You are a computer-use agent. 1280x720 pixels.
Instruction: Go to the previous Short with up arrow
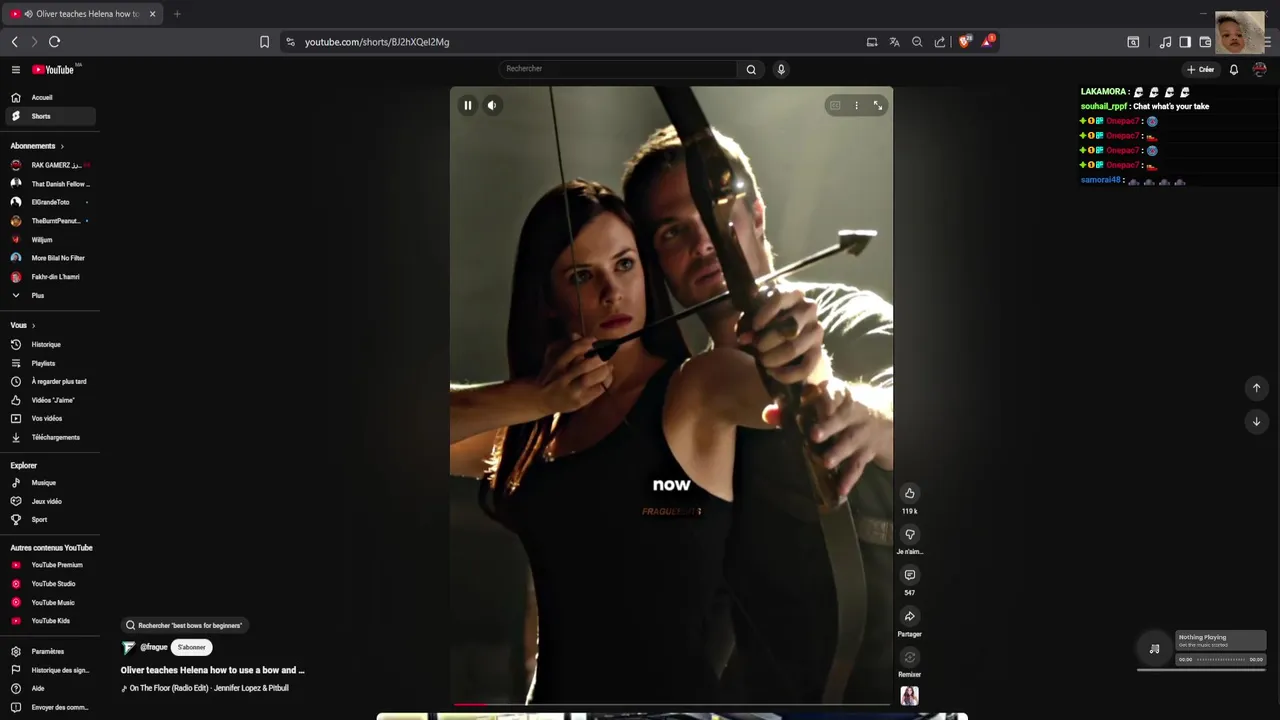point(1256,388)
